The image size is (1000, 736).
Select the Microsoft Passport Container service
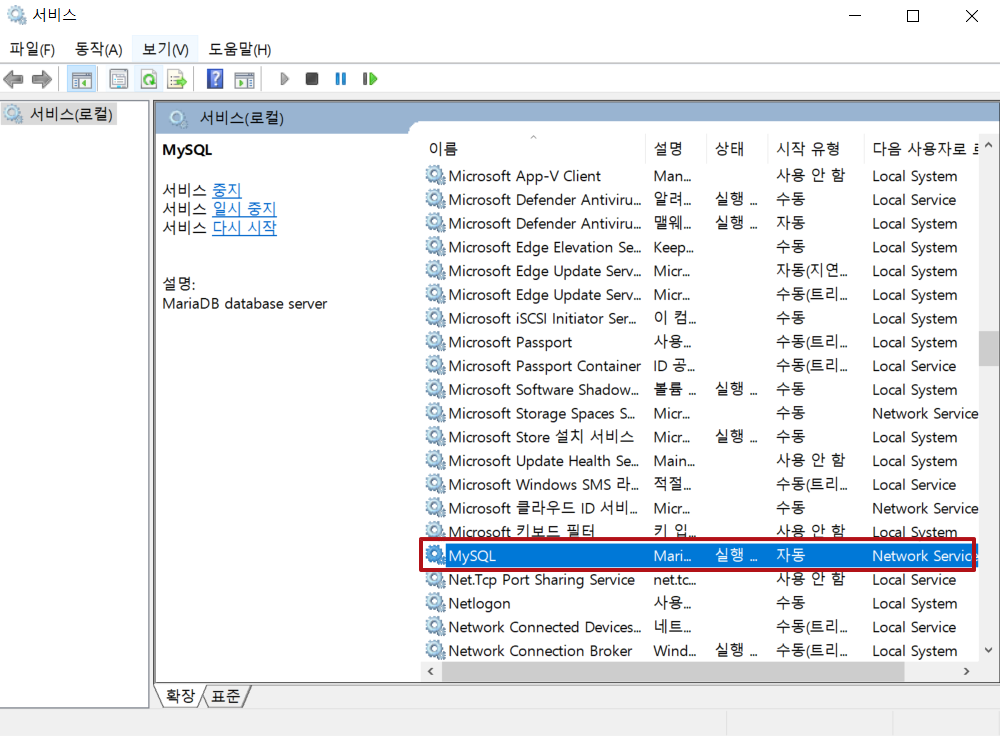tap(698, 366)
